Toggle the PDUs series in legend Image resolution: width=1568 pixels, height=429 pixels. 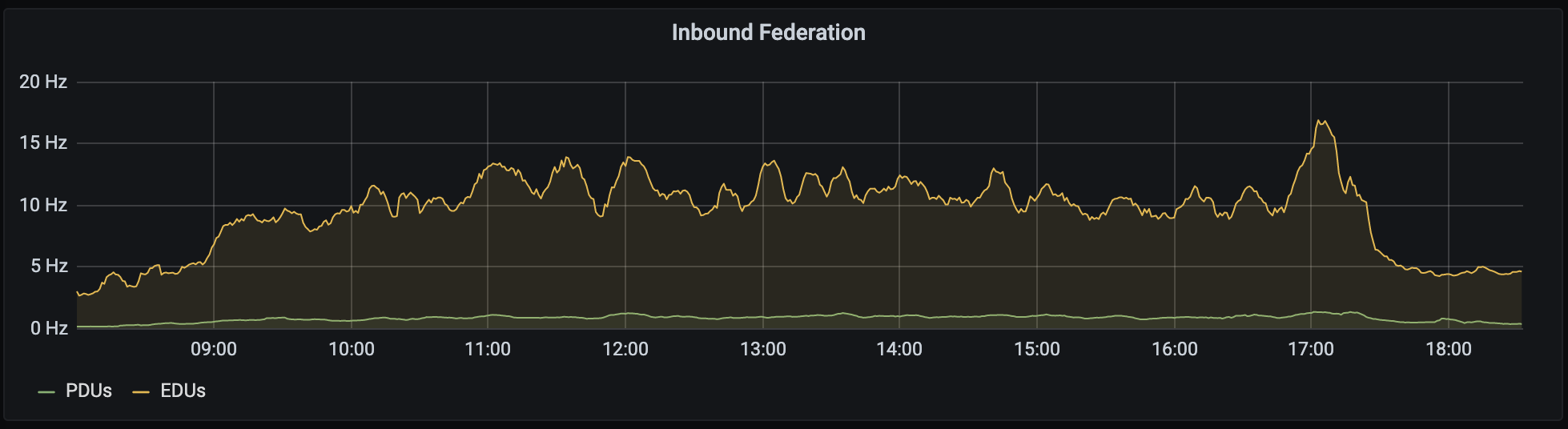tap(88, 391)
